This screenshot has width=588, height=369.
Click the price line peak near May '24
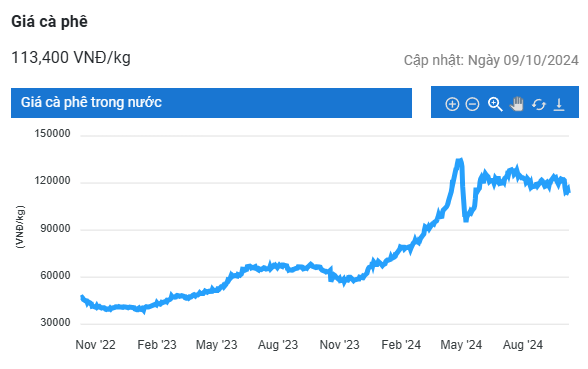coord(459,161)
